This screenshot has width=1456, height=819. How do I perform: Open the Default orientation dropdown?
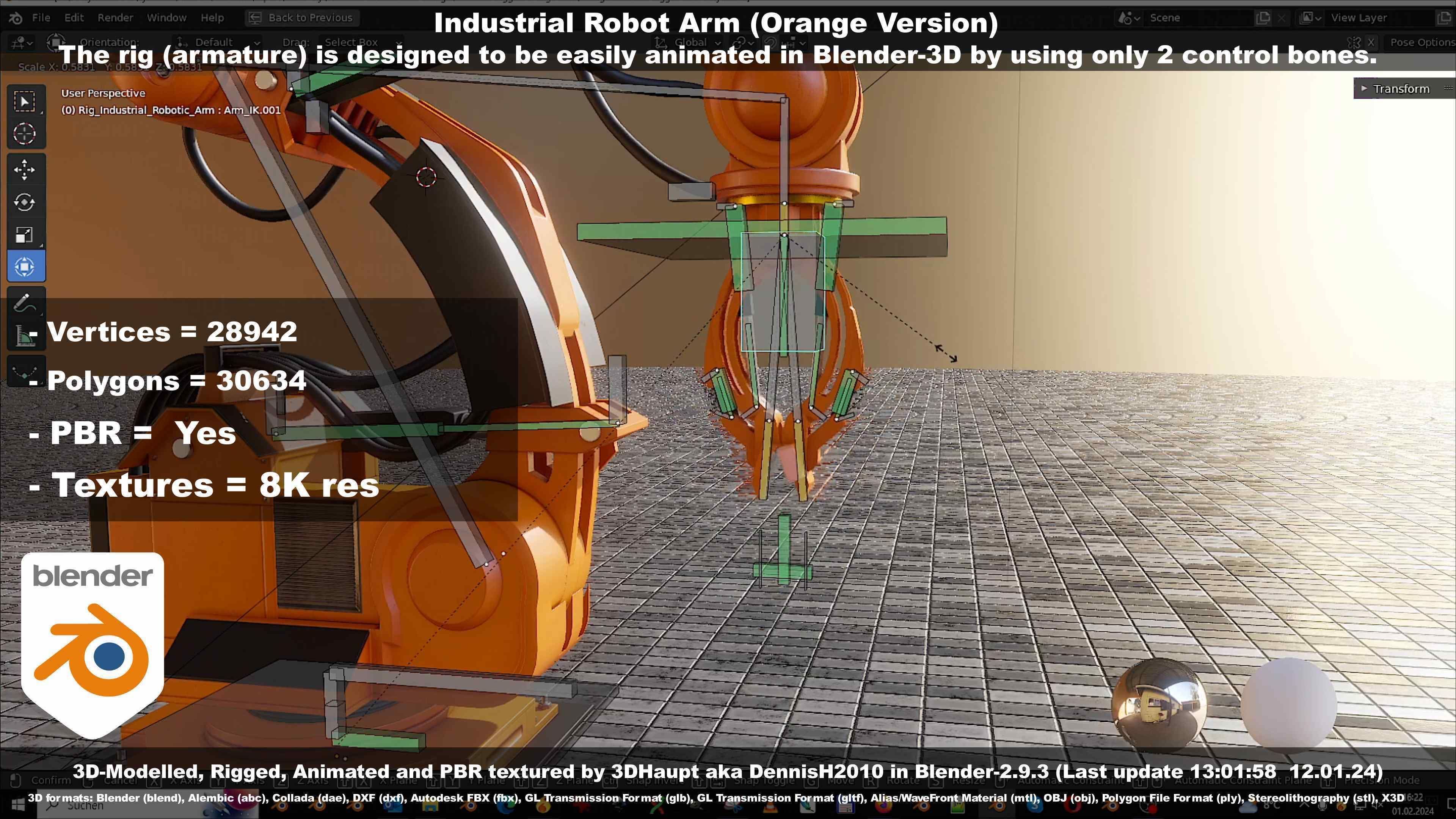point(218,42)
